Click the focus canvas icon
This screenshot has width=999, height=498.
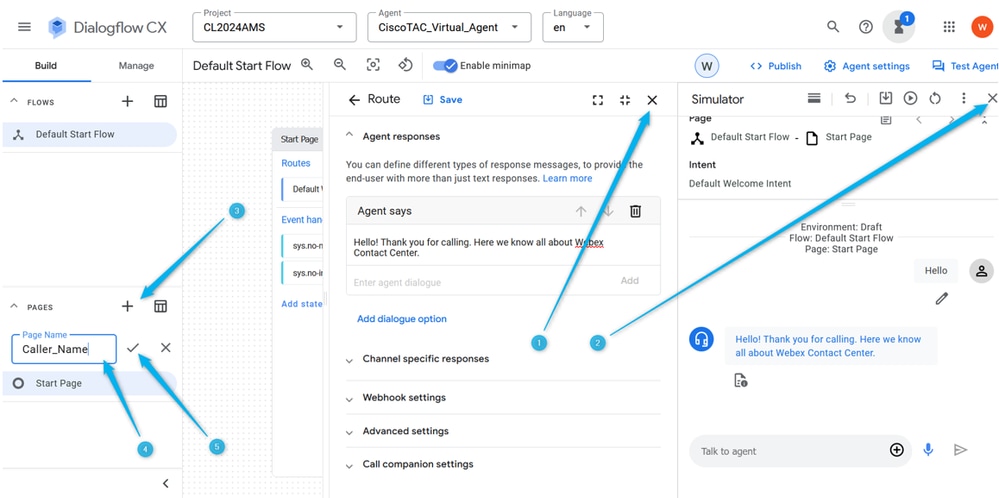click(373, 65)
